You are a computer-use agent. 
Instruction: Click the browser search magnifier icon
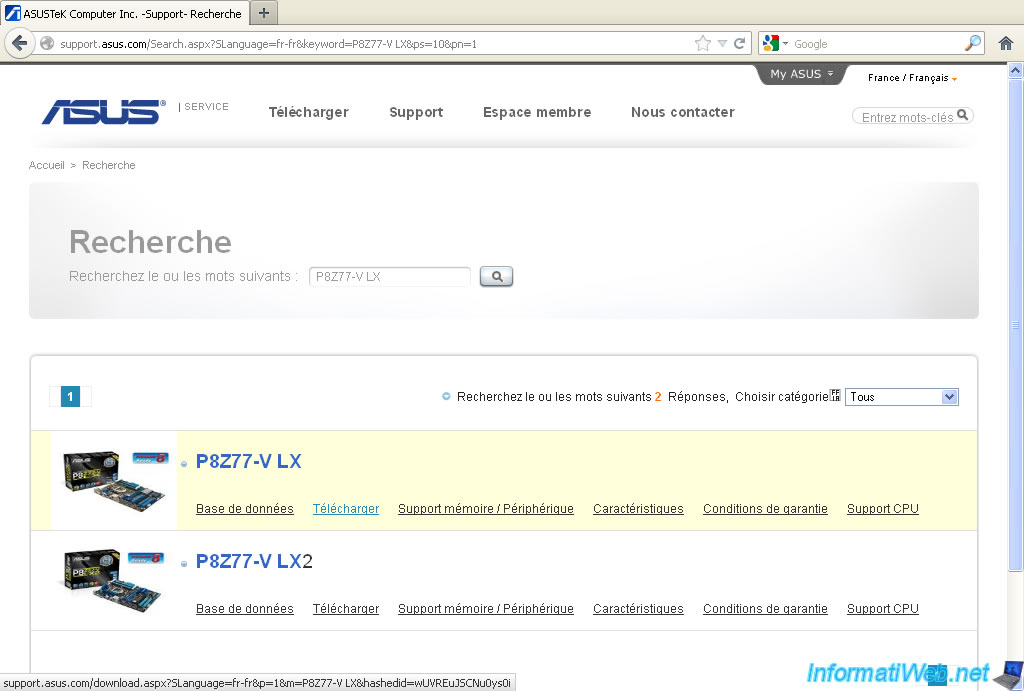tap(972, 44)
